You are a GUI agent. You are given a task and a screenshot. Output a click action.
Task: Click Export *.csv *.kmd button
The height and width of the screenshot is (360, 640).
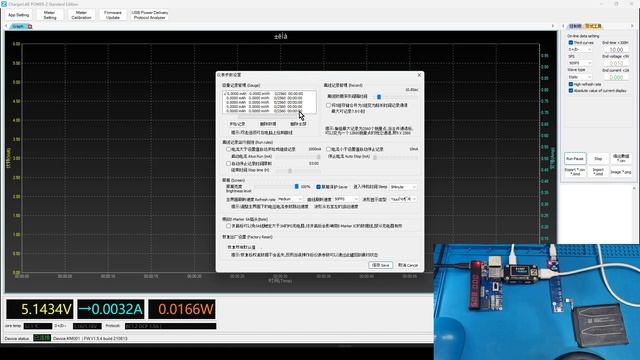(575, 172)
